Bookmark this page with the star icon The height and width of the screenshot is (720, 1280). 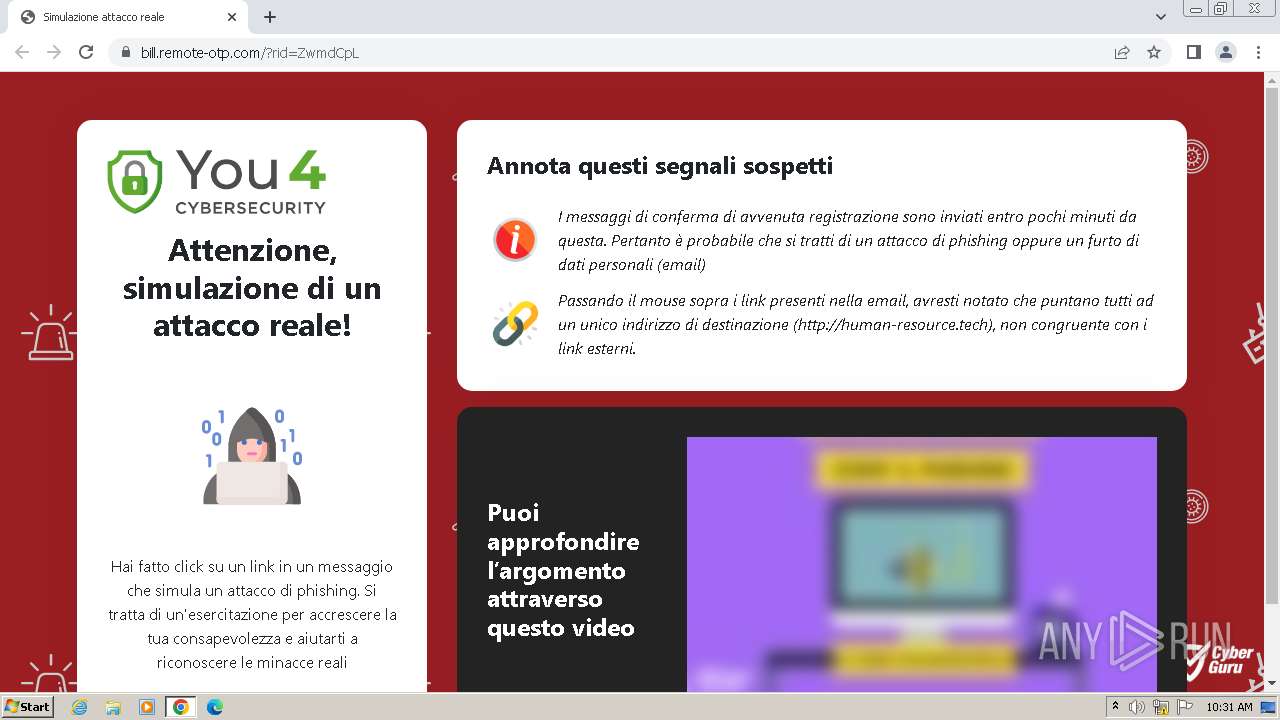tap(1154, 53)
